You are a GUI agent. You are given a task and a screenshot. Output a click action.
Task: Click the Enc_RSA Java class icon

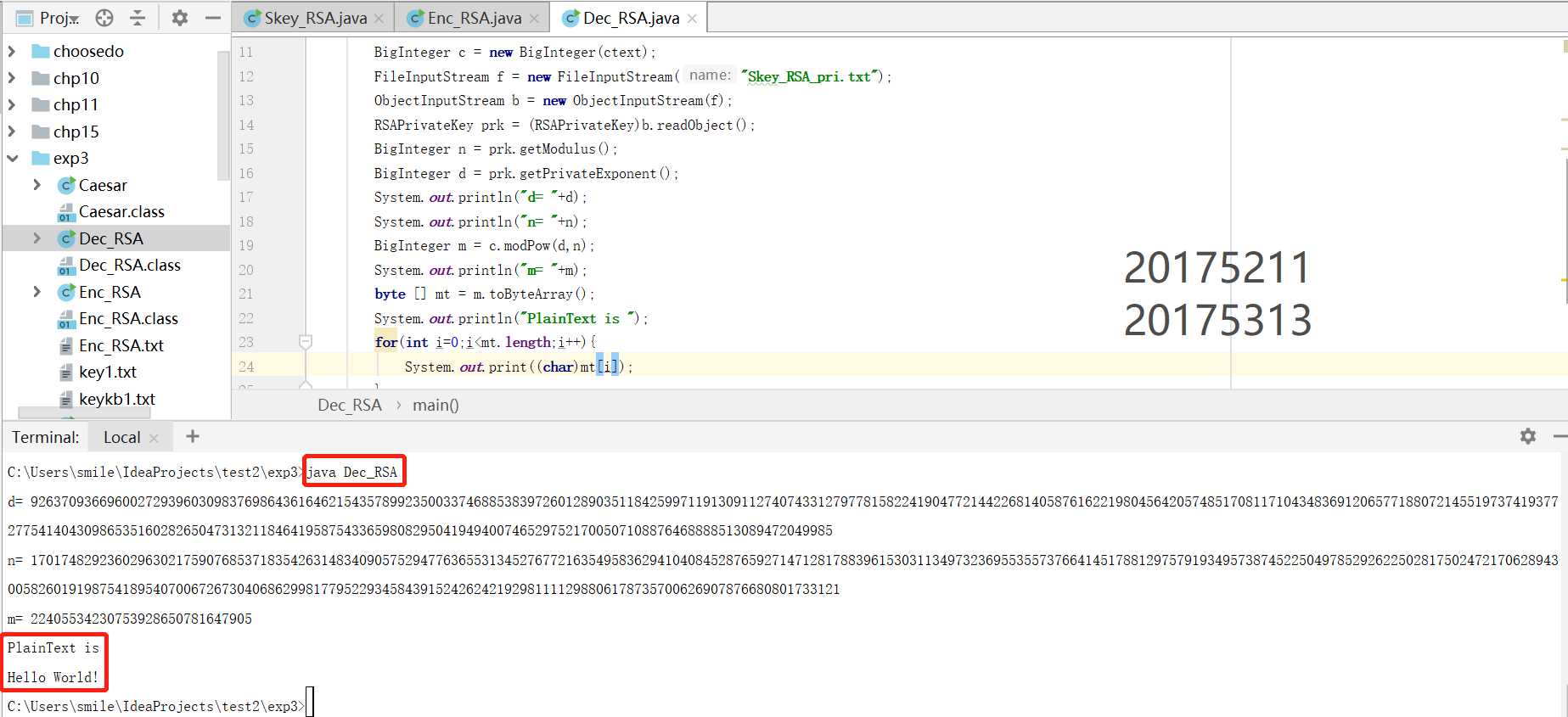coord(66,292)
